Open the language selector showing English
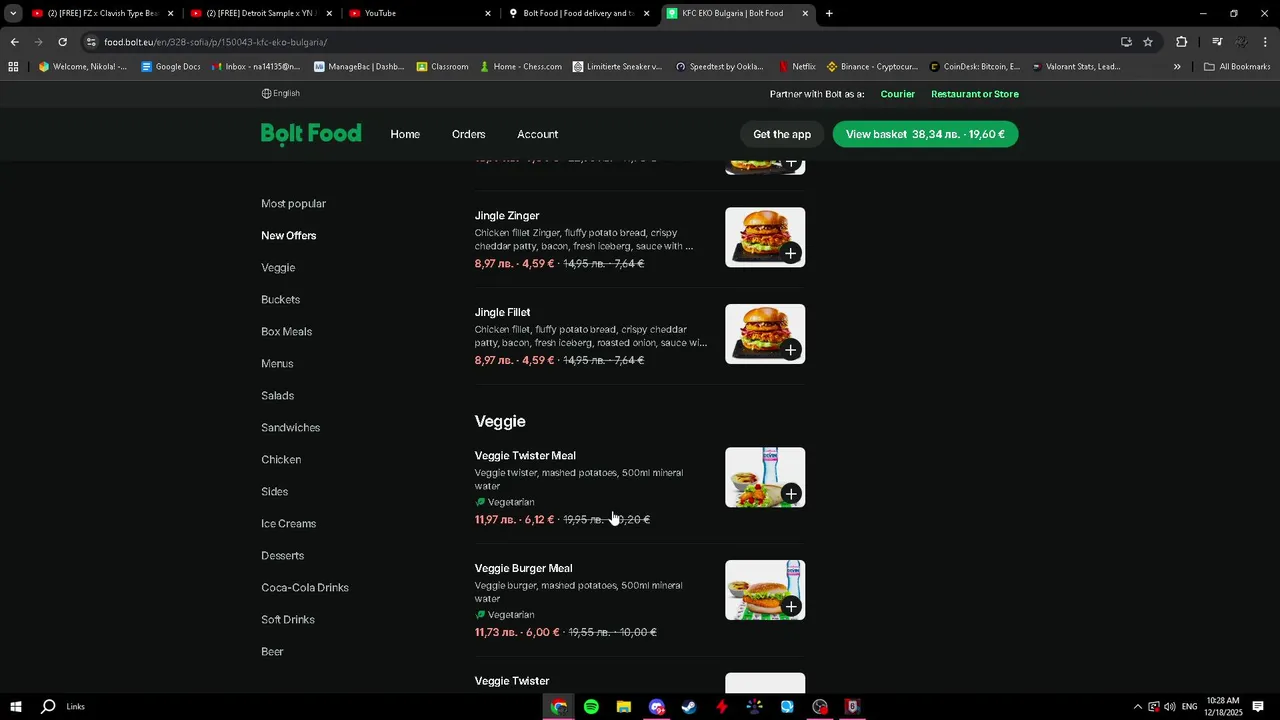1280x720 pixels. tap(281, 93)
